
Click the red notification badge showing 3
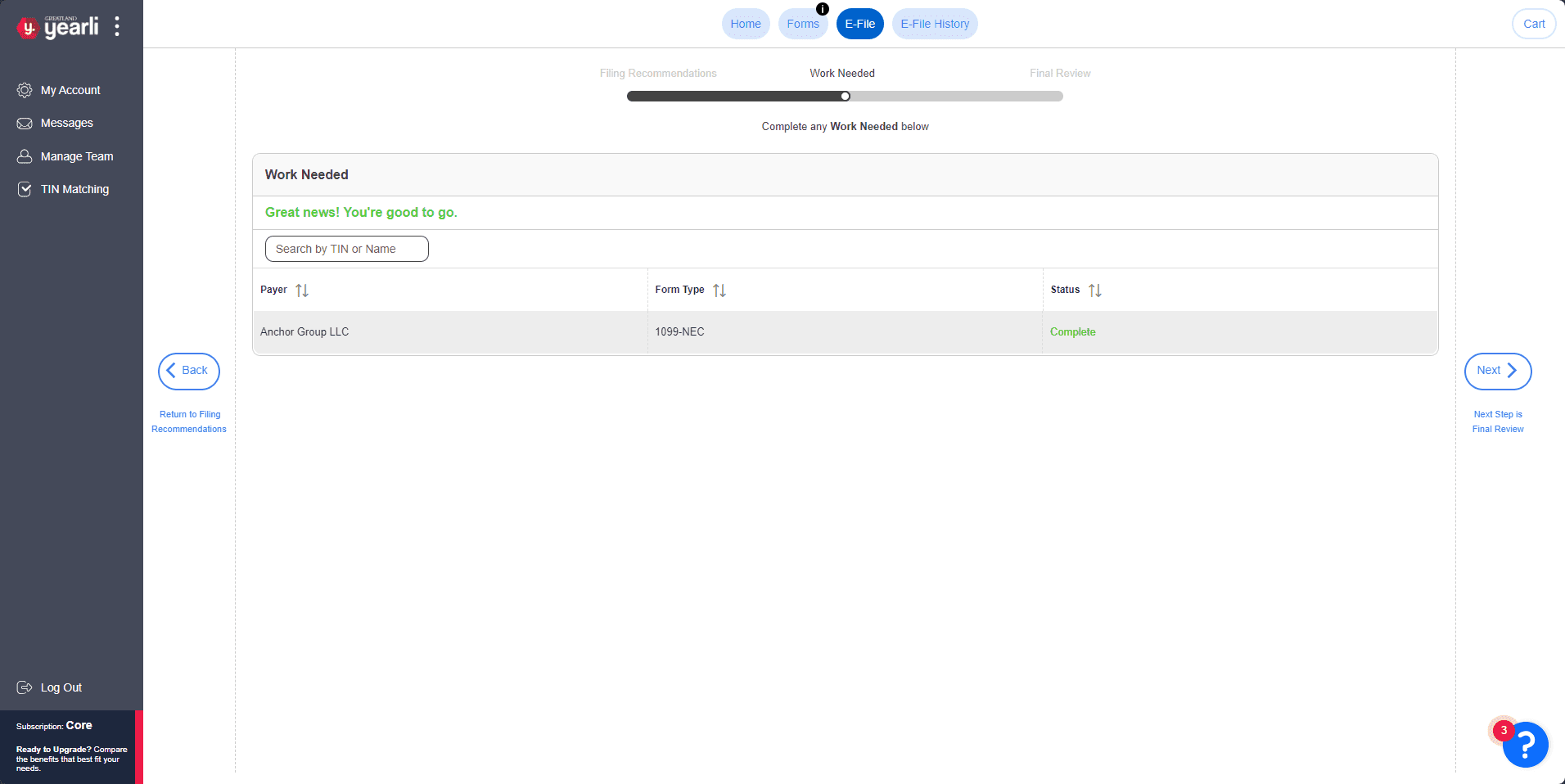click(1504, 731)
